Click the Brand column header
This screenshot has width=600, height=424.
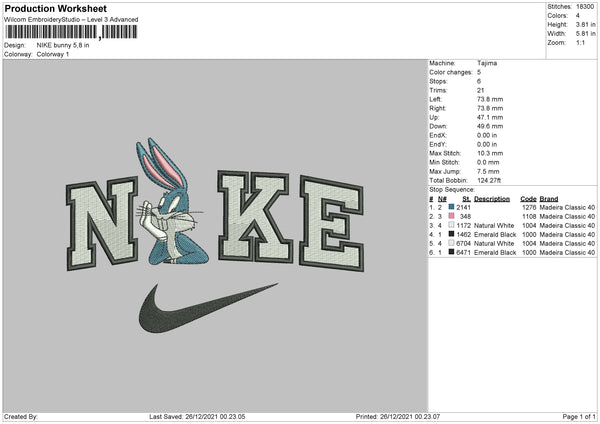click(x=553, y=198)
